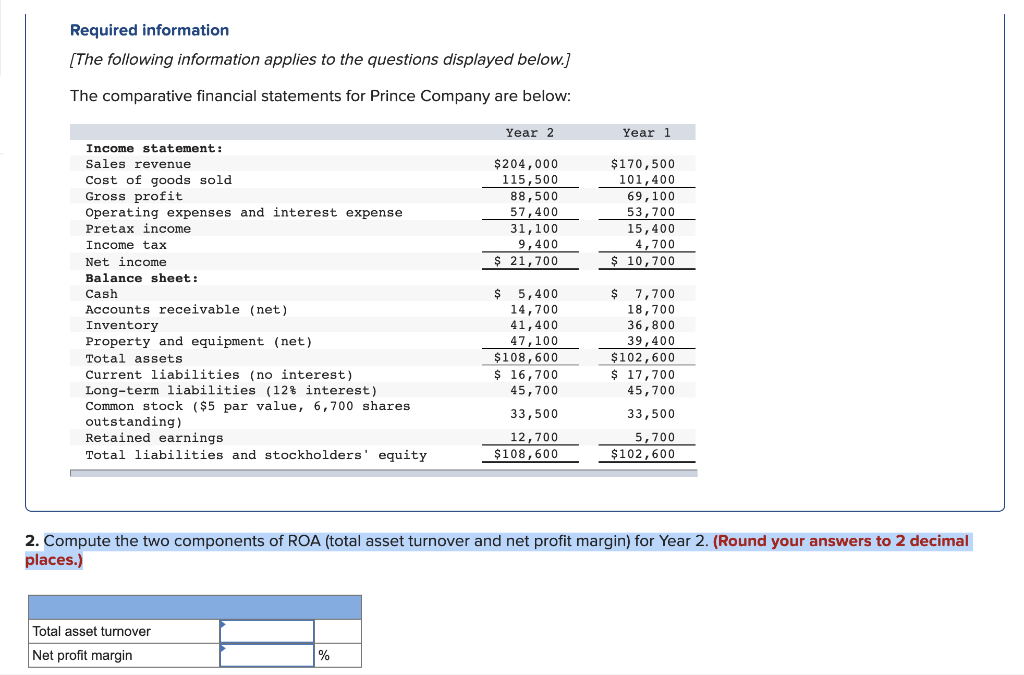The width and height of the screenshot is (1024, 675).
Task: Click the Total asset turnover input field
Action: pyautogui.click(x=266, y=631)
